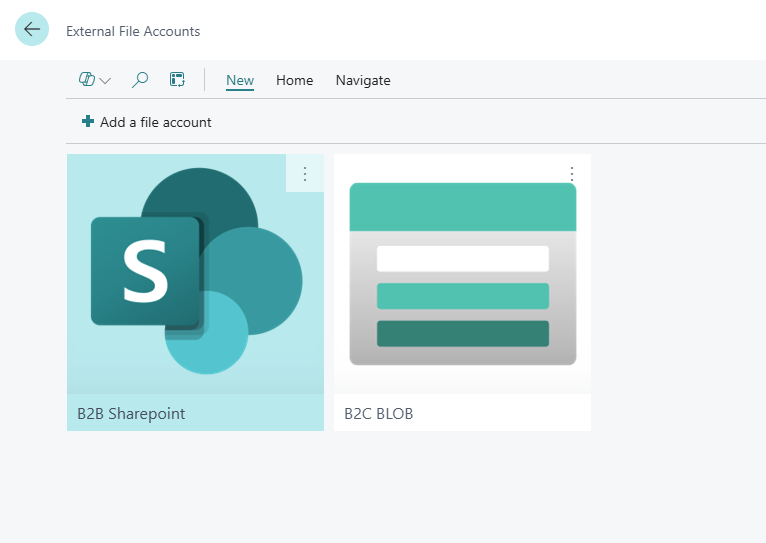Click the B2C BLOB label
The height and width of the screenshot is (543, 766).
point(379,414)
